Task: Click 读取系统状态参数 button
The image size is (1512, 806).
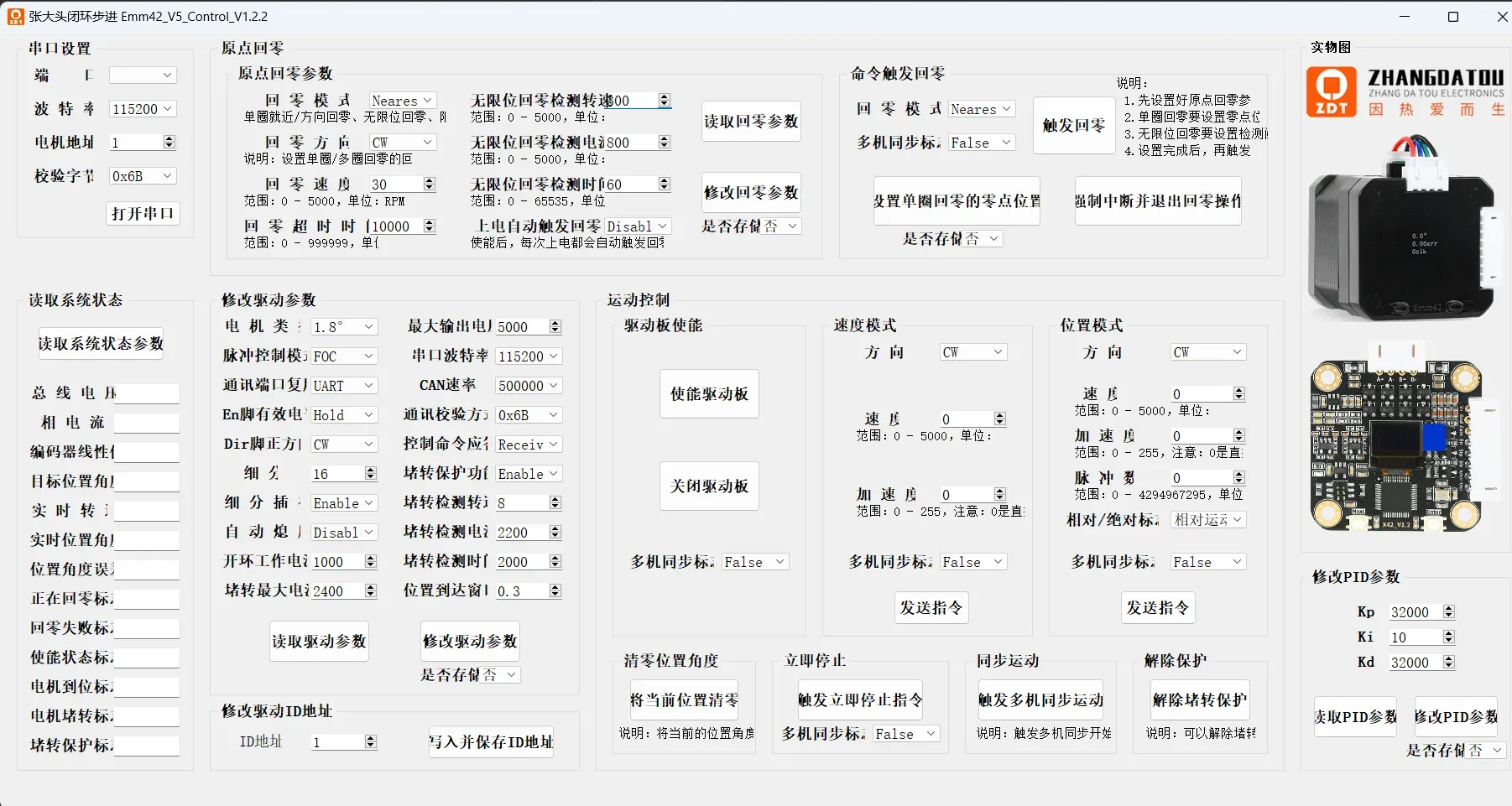Action: 101,343
